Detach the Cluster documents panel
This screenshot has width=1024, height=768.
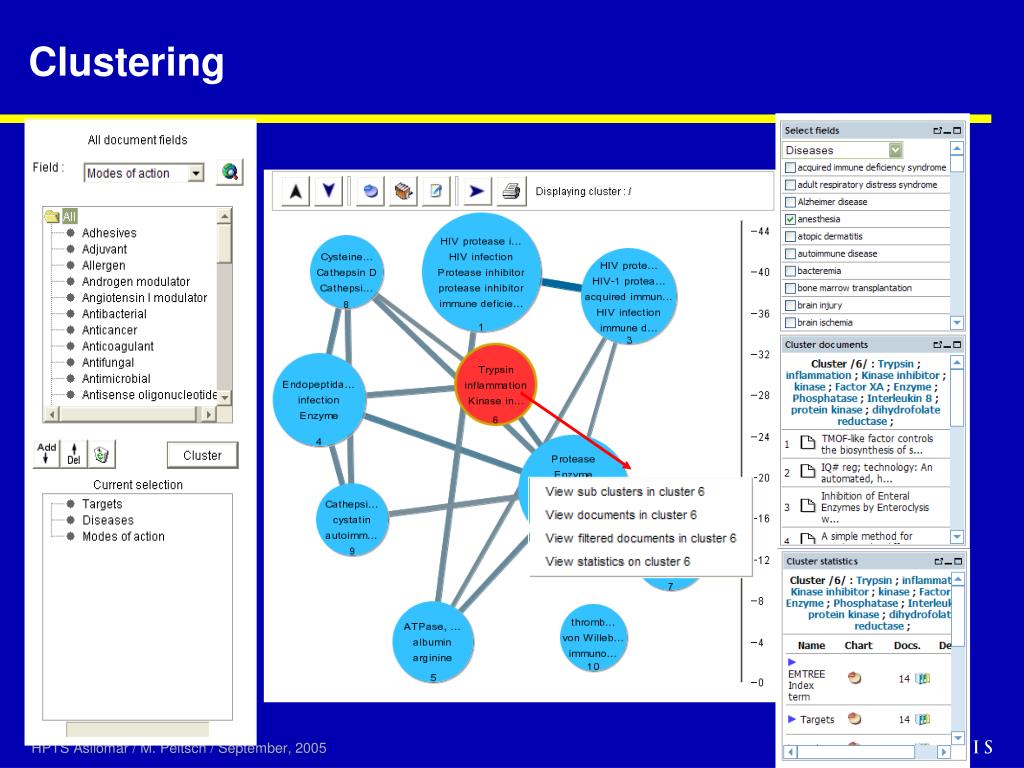coord(937,345)
